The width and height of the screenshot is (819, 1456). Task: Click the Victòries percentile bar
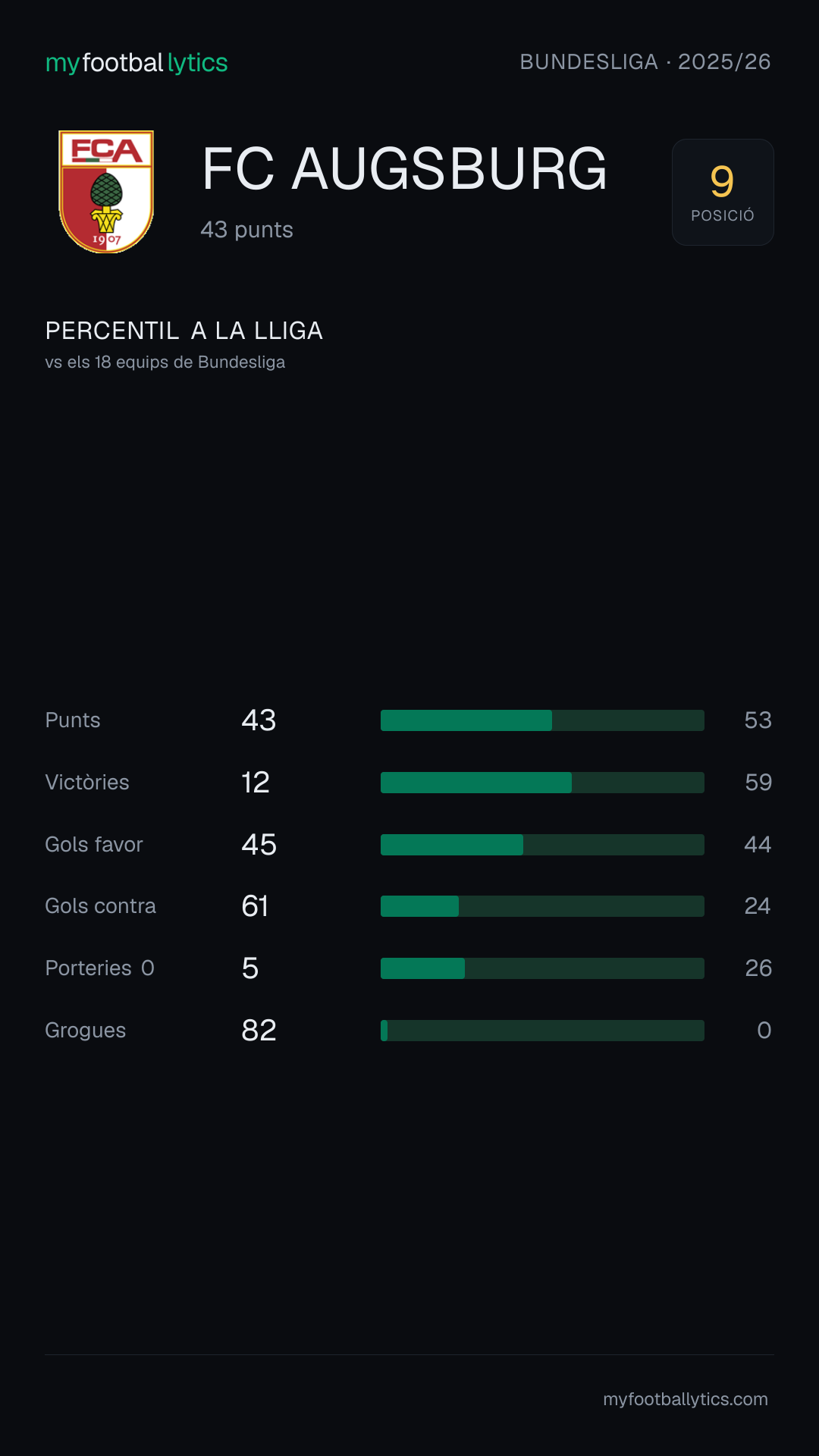point(542,783)
